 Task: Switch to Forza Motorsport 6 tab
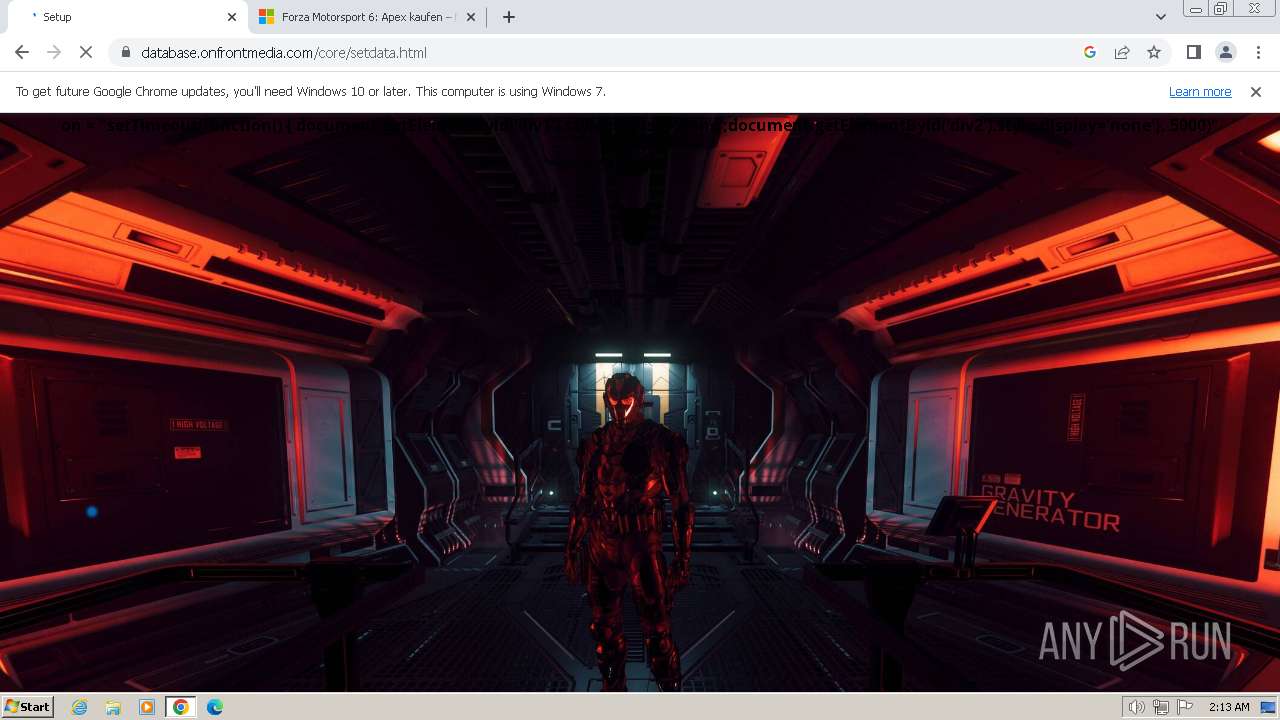[x=367, y=17]
